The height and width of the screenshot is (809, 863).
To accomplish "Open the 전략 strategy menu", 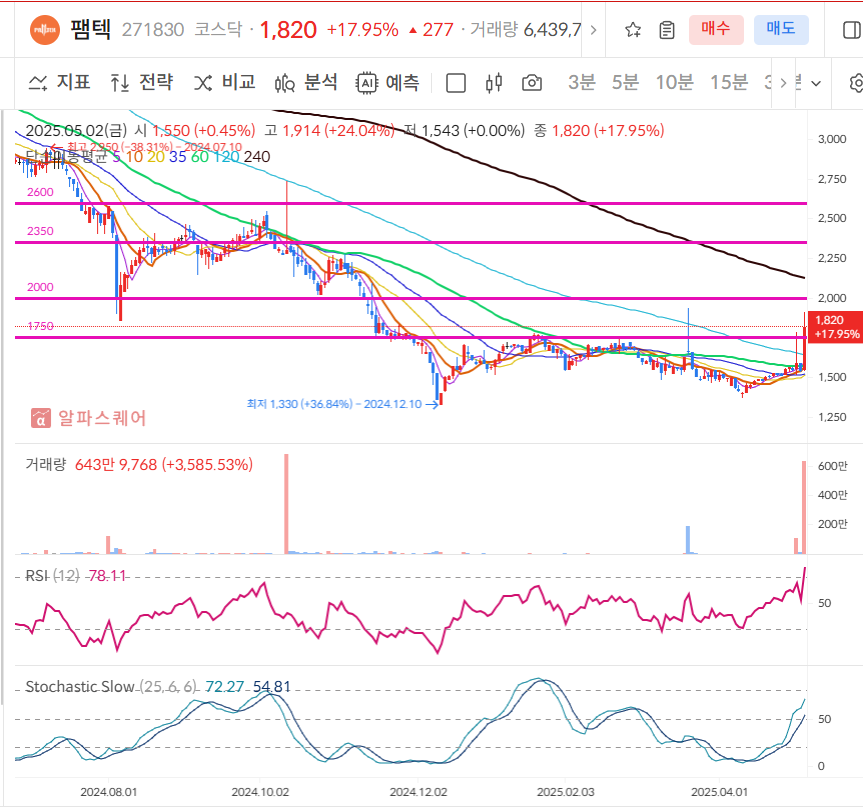I will (x=141, y=83).
